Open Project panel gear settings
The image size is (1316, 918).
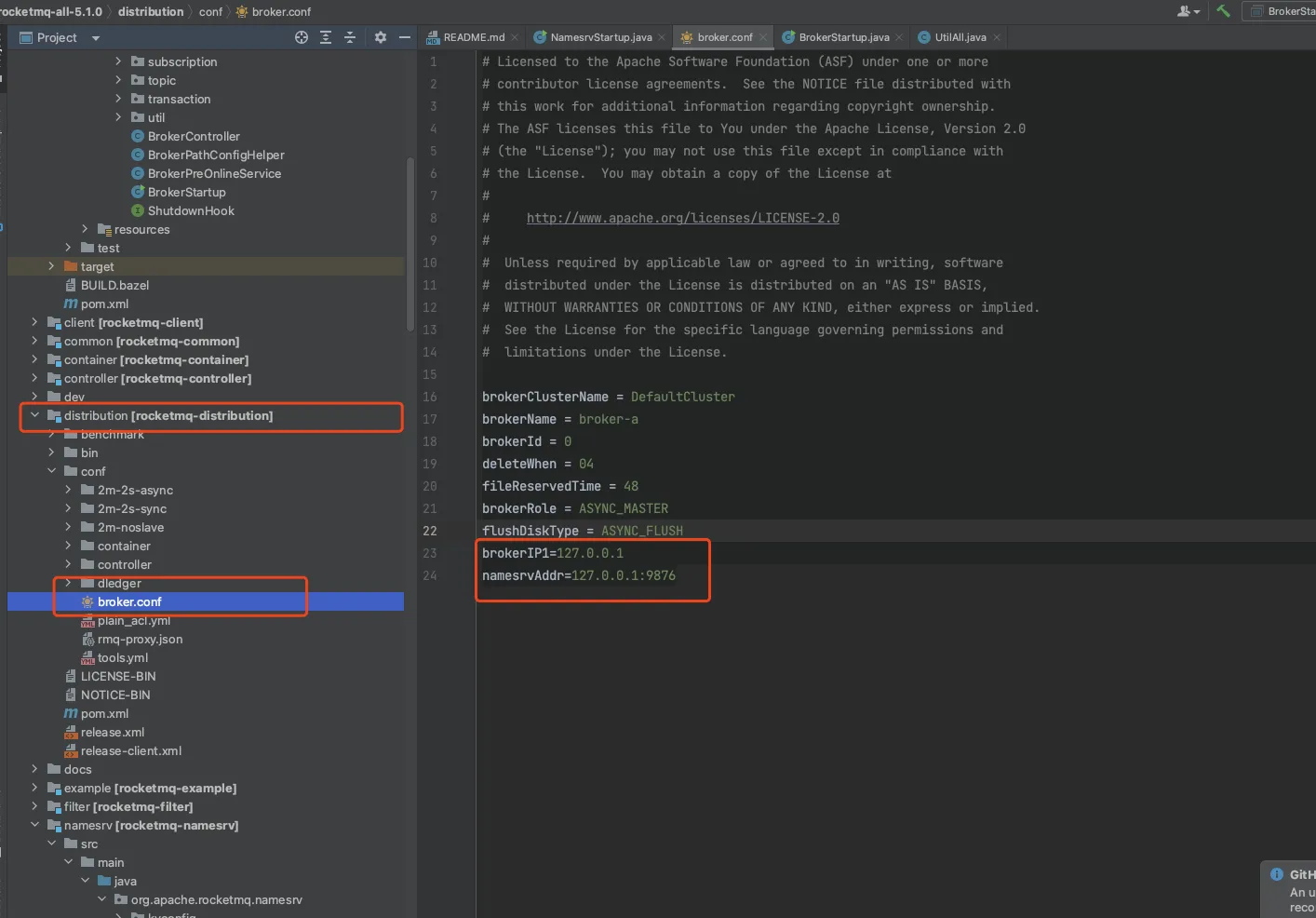pyautogui.click(x=380, y=37)
